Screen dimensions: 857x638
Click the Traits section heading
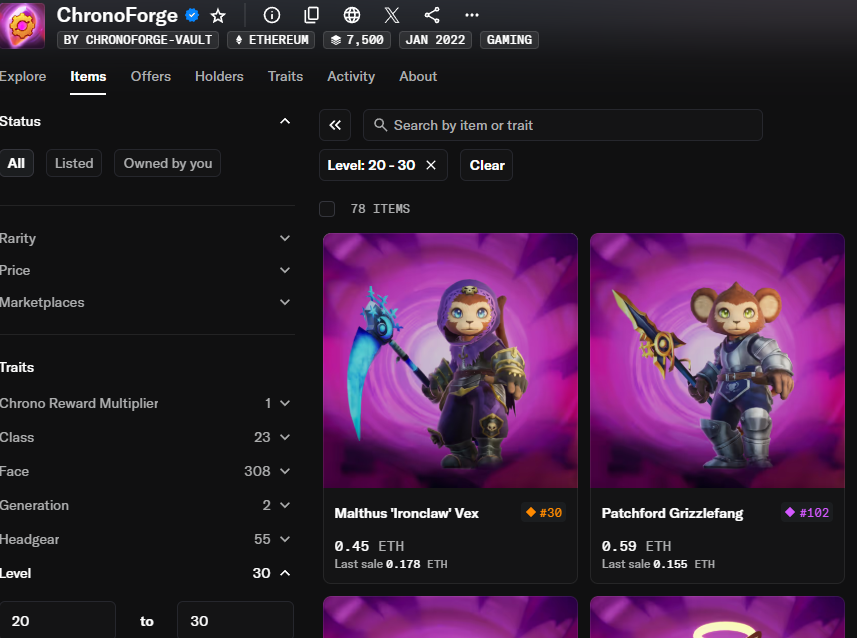click(x=17, y=367)
